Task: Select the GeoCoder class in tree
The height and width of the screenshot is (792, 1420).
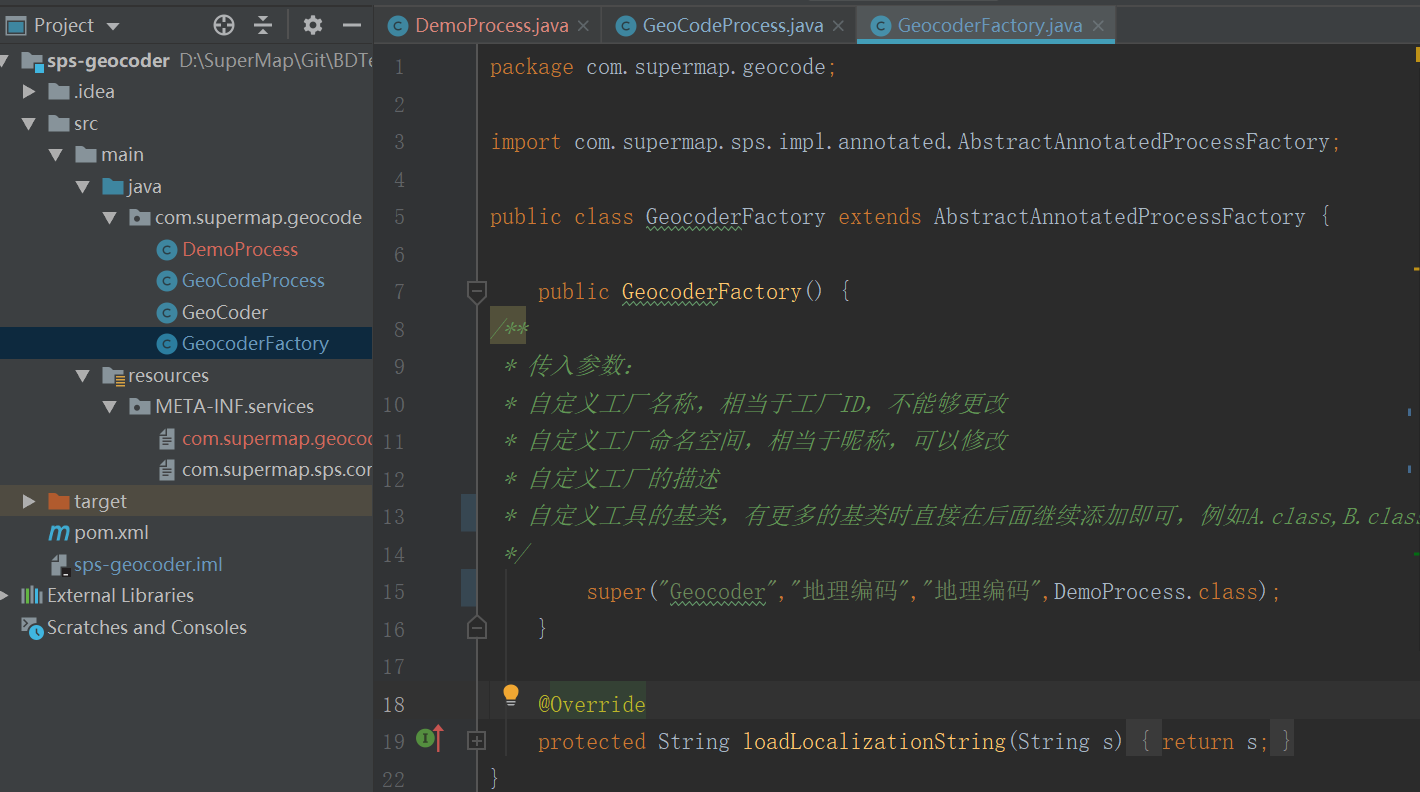Action: [x=224, y=312]
